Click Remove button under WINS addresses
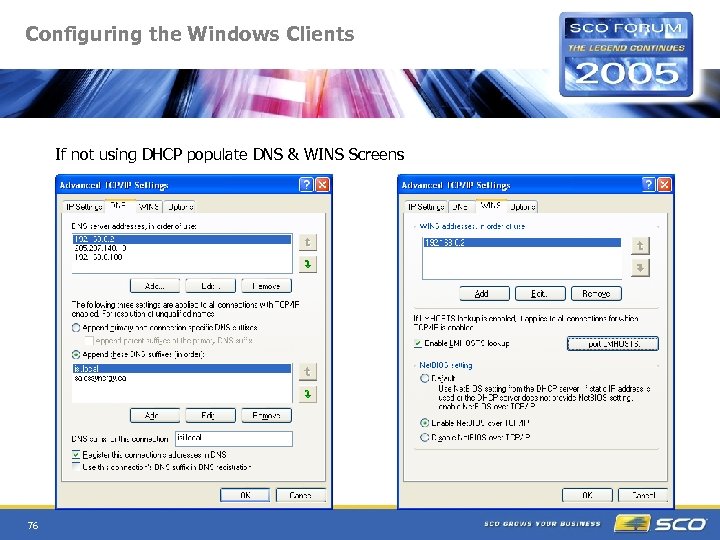Image resolution: width=720 pixels, height=540 pixels. pos(596,293)
